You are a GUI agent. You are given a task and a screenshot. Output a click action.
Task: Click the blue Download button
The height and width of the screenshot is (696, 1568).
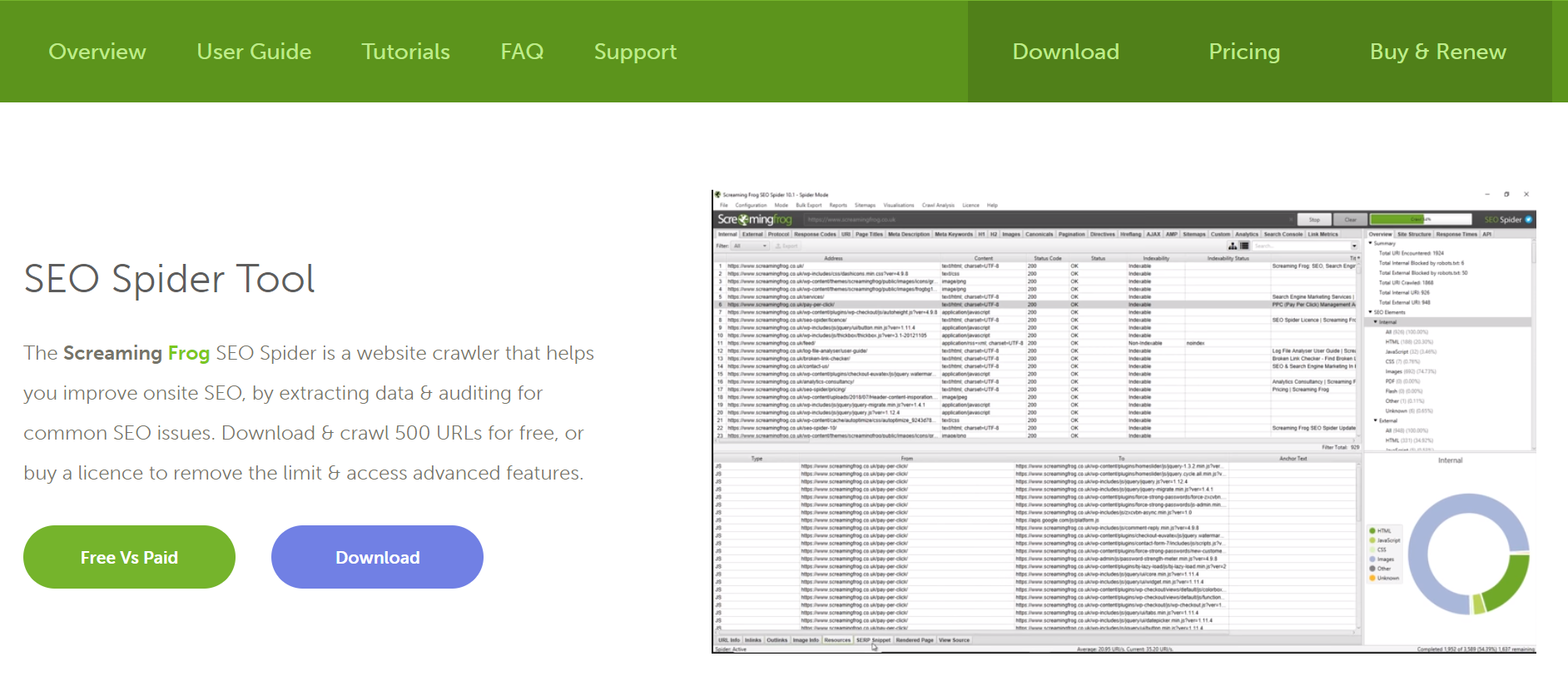[377, 557]
